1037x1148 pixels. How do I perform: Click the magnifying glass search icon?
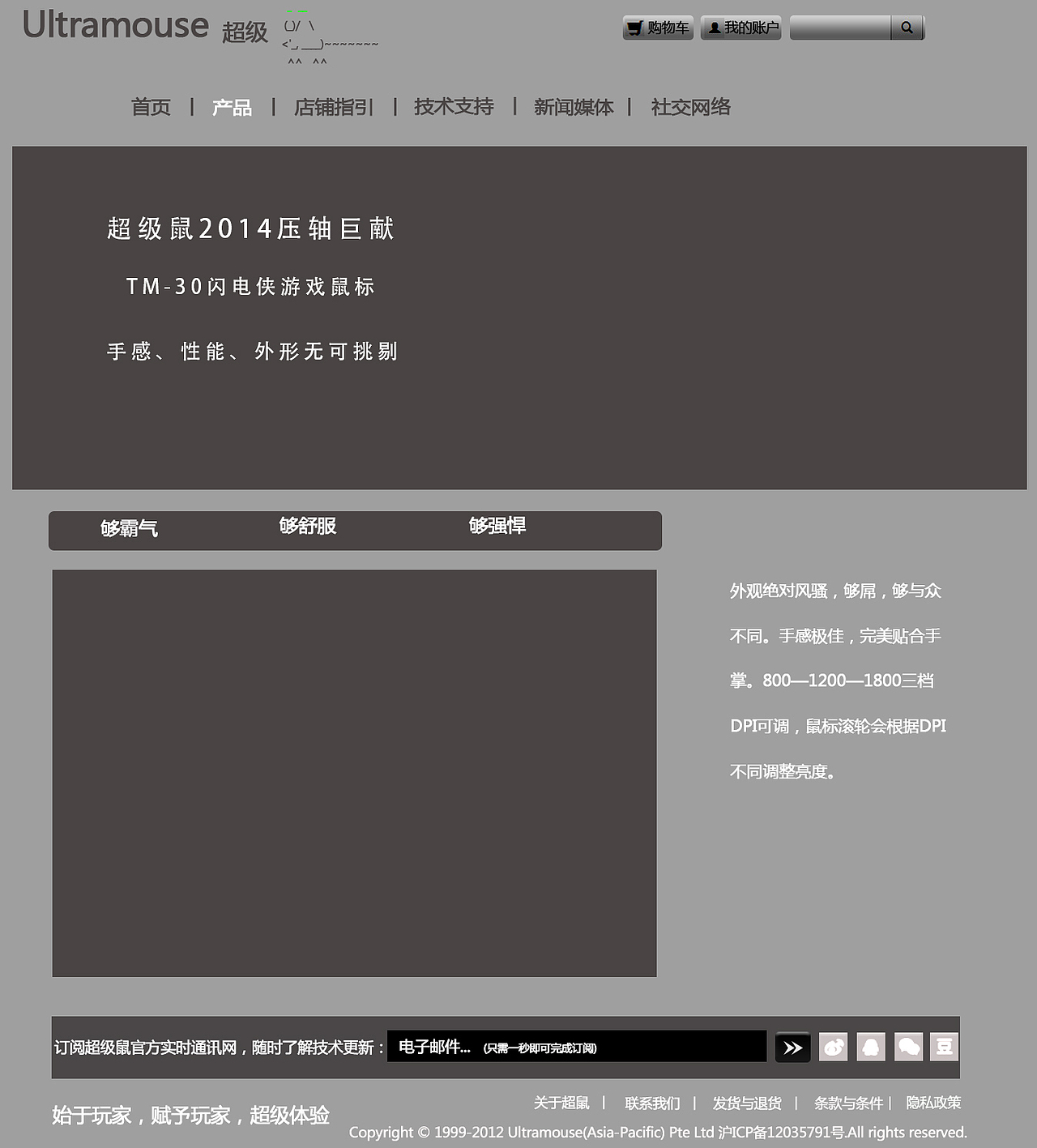[906, 27]
